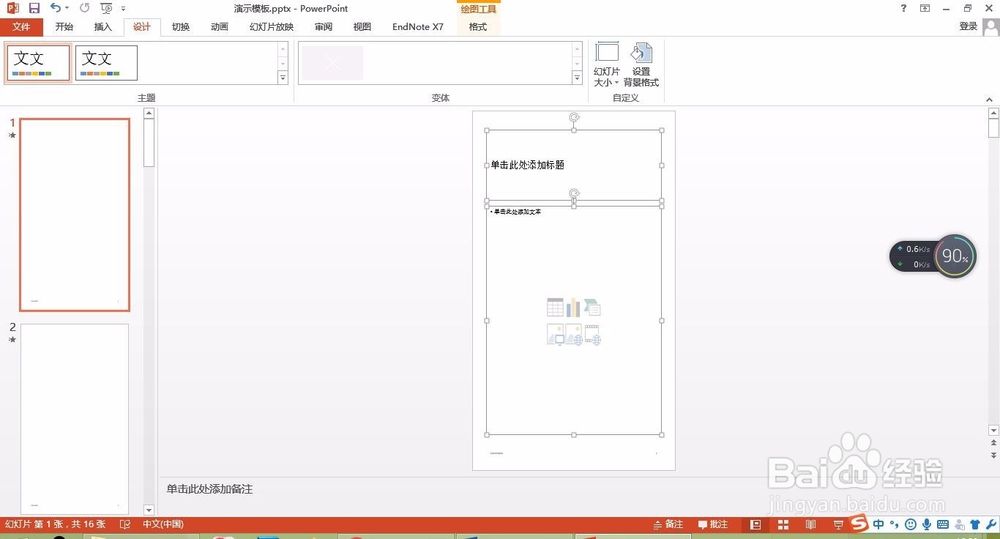Insert a picture via the placeholder picture icon
Image resolution: width=1000 pixels, height=539 pixels.
coord(555,334)
